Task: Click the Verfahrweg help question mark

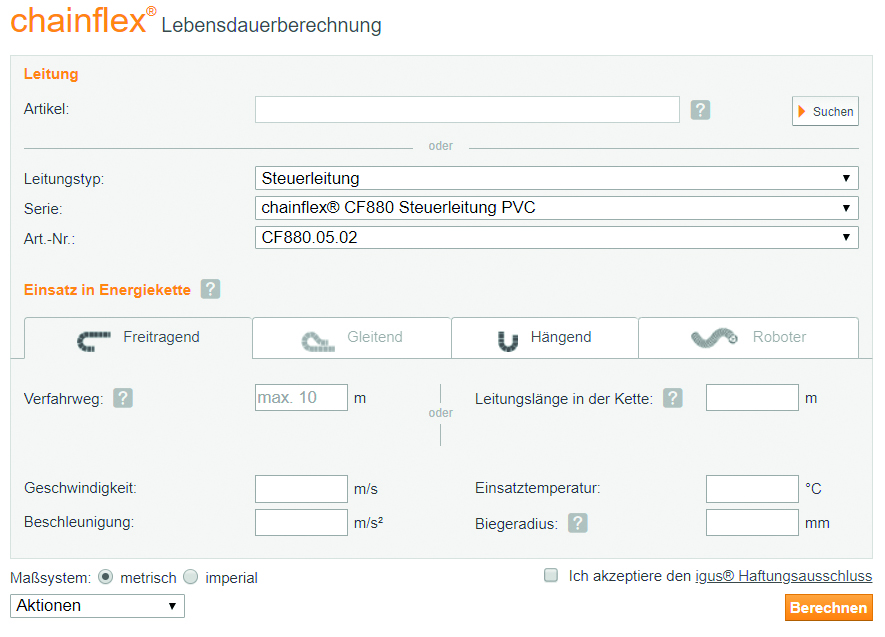Action: 122,398
